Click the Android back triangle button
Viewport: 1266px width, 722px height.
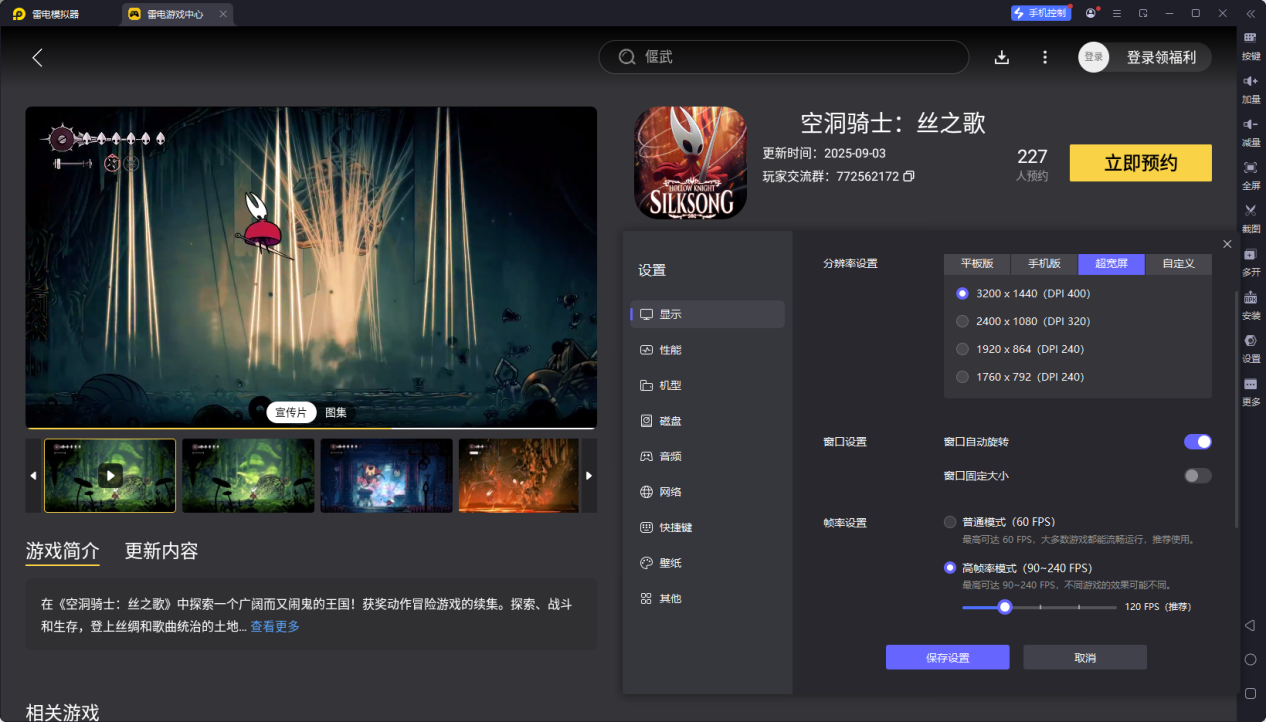1250,625
